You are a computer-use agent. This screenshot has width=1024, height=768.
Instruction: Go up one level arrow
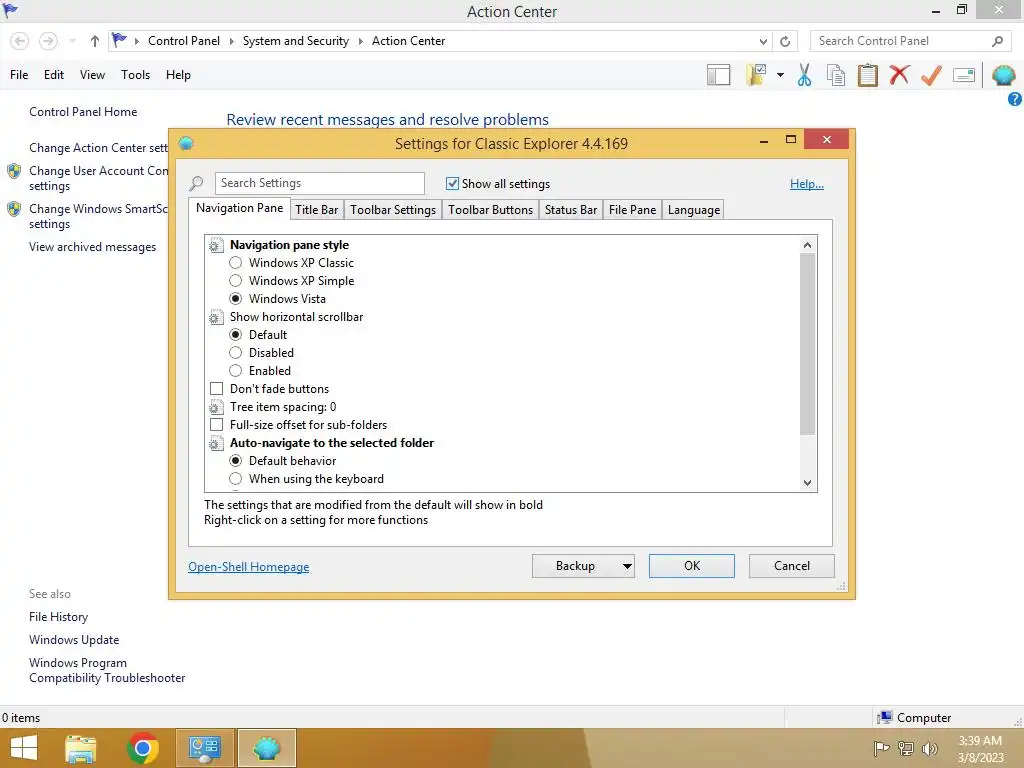click(95, 41)
